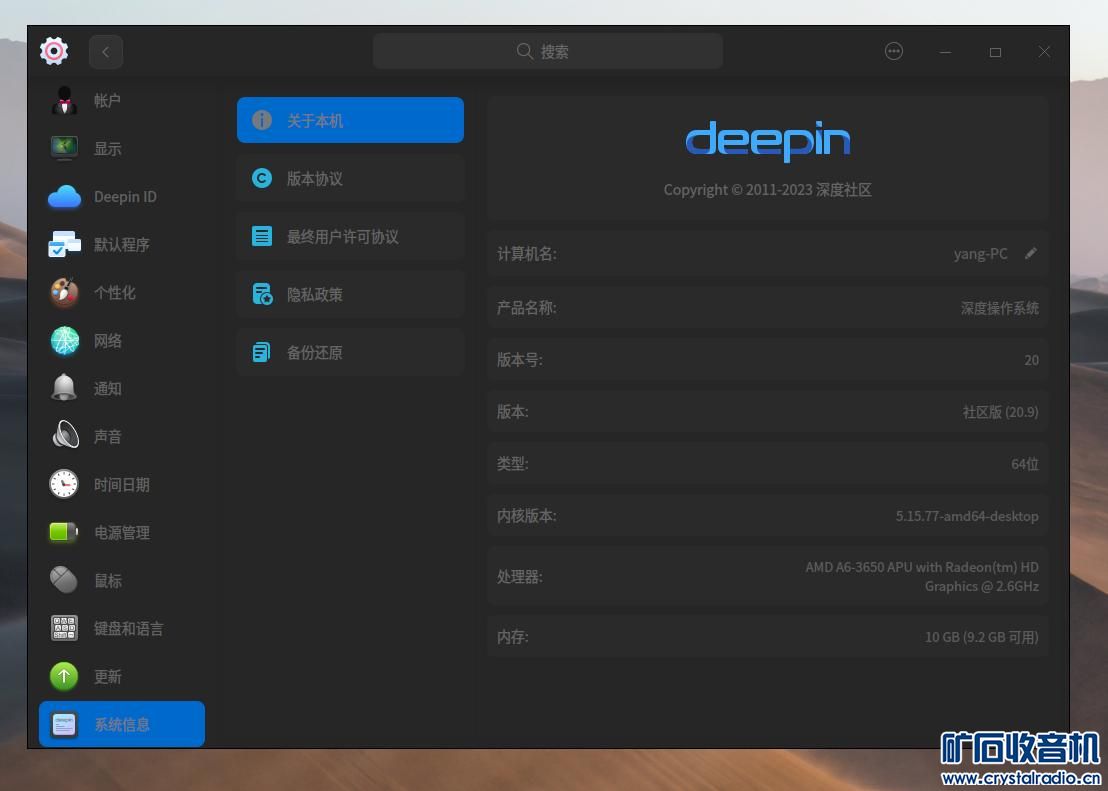This screenshot has width=1108, height=791.
Task: Open the 电源管理 battery icon
Action: pos(64,532)
